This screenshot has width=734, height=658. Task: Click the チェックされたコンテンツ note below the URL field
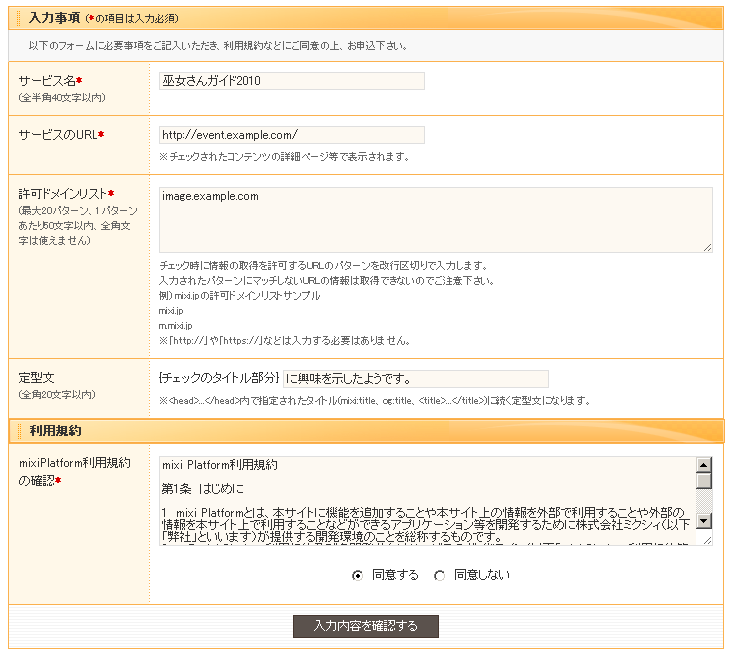click(x=284, y=157)
